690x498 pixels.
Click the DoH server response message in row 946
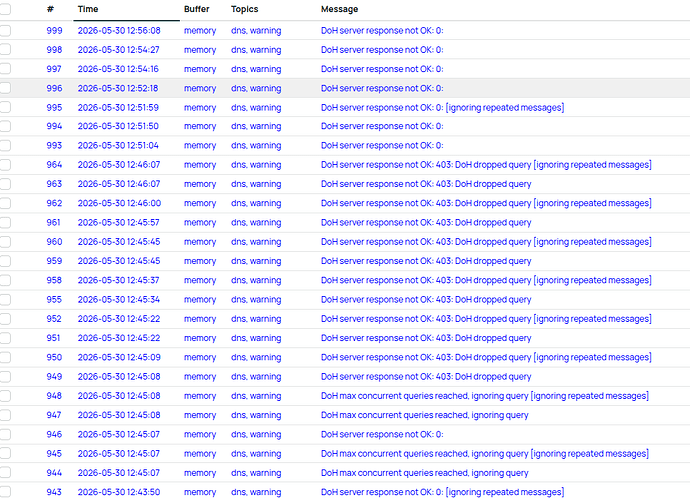coord(382,435)
